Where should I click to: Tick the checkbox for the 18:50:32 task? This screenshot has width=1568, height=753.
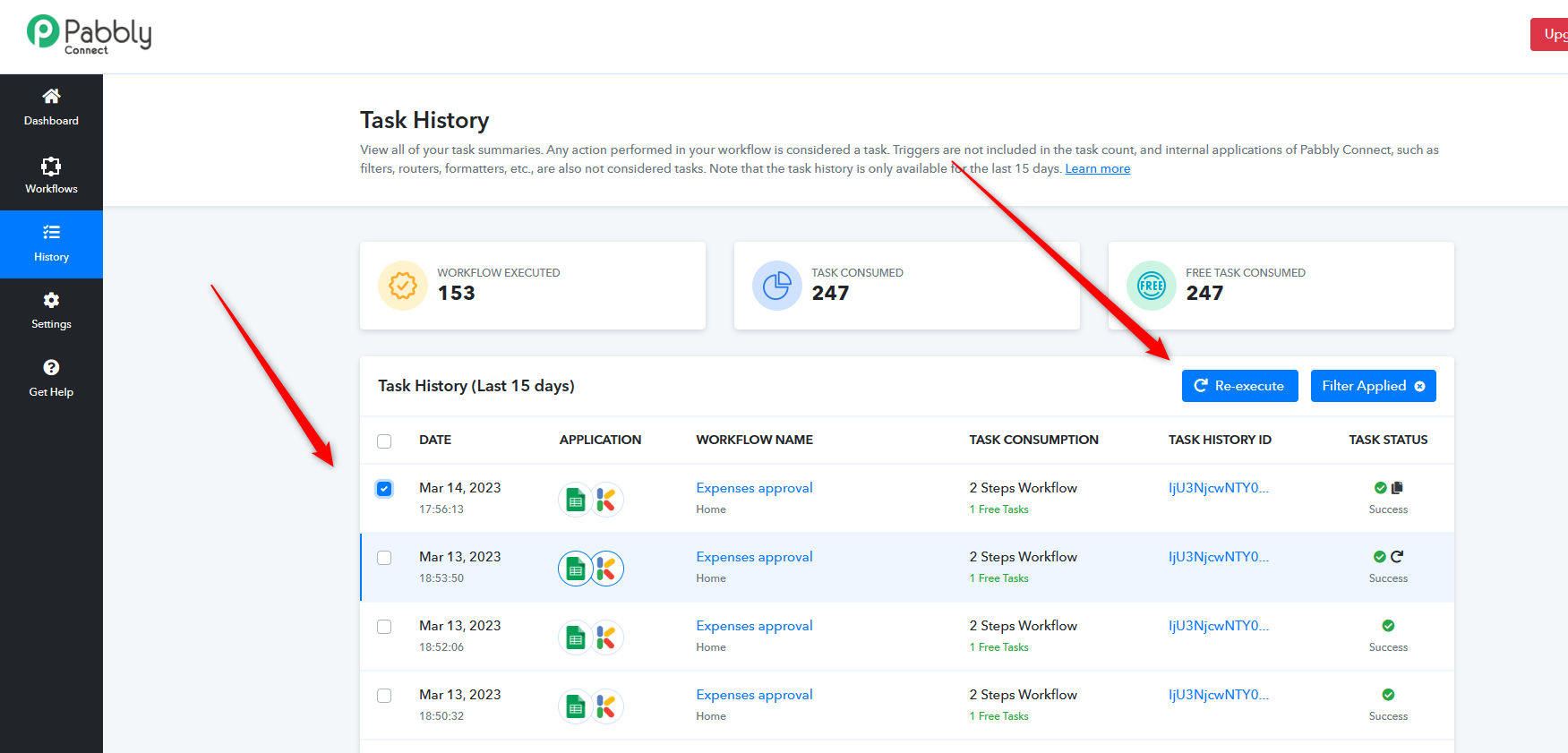[384, 696]
